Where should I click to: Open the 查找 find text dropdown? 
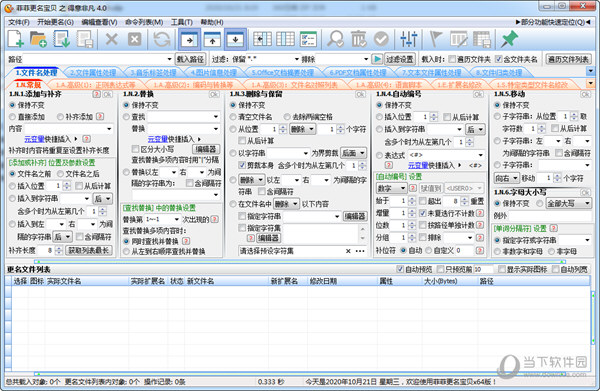[x=216, y=117]
